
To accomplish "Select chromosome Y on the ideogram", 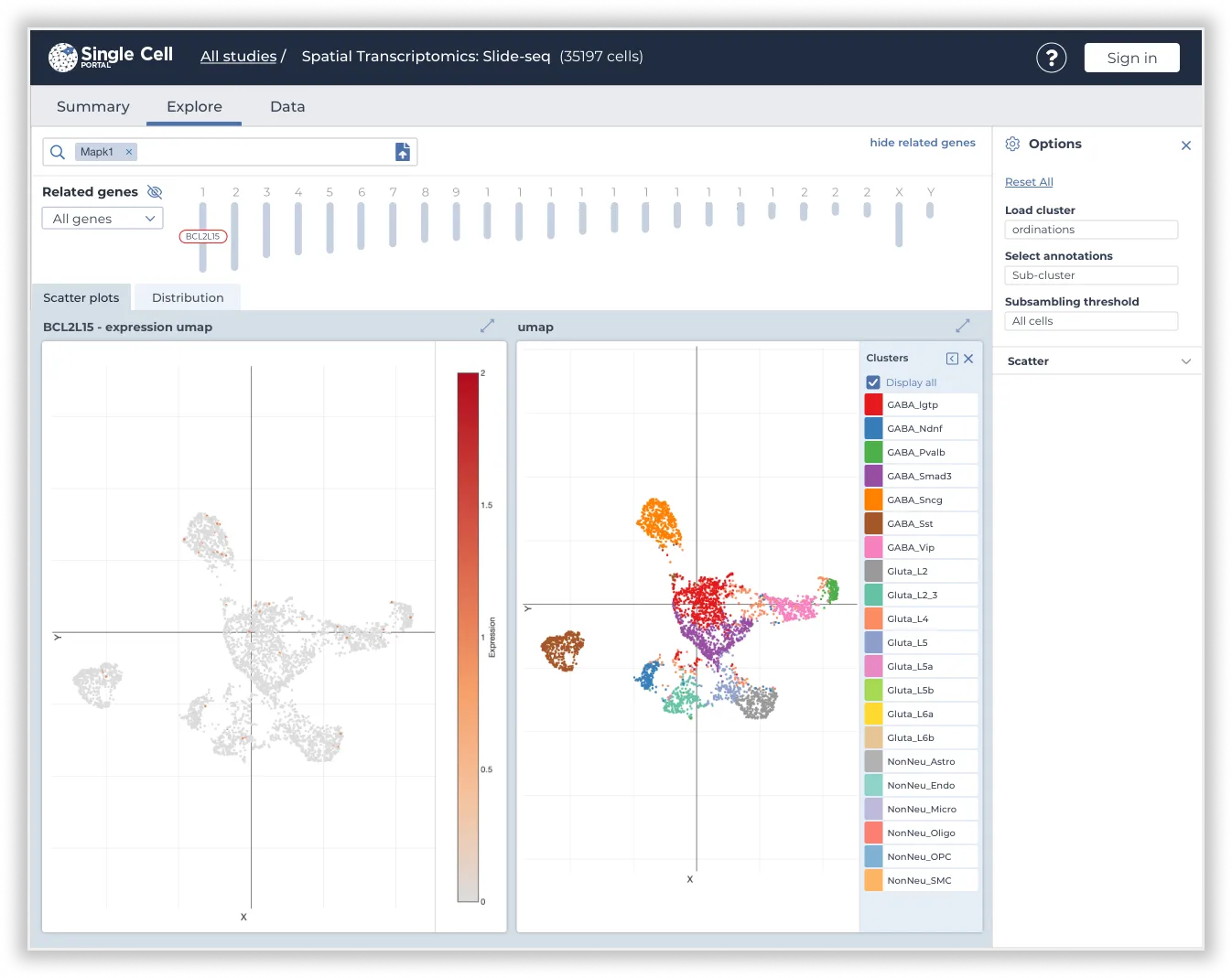I will (930, 210).
